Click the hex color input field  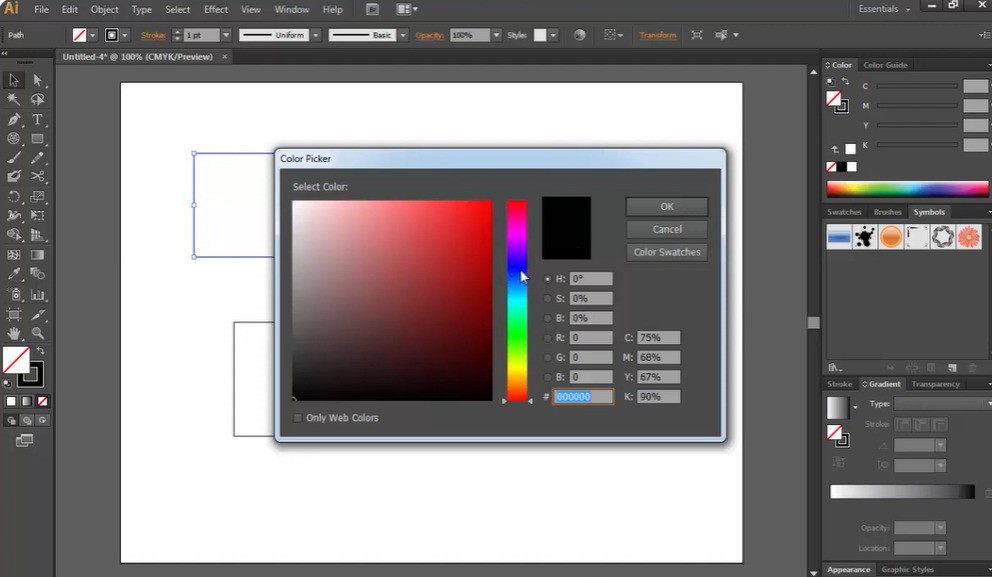[x=583, y=397]
